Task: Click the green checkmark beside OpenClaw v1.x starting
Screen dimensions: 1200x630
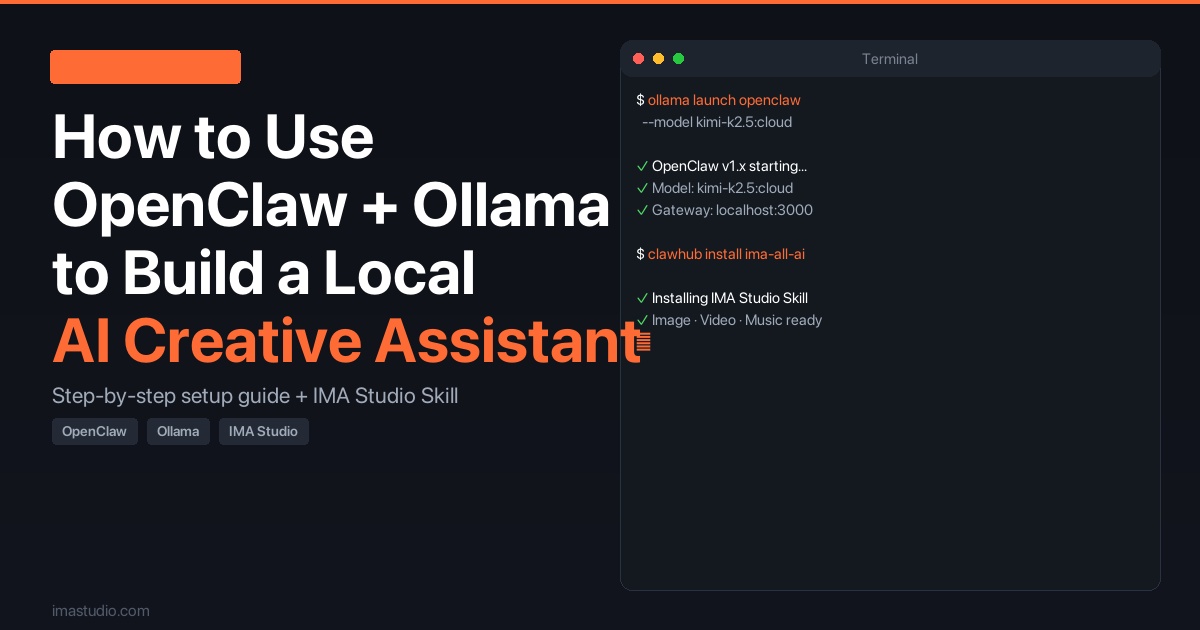Action: 642,166
